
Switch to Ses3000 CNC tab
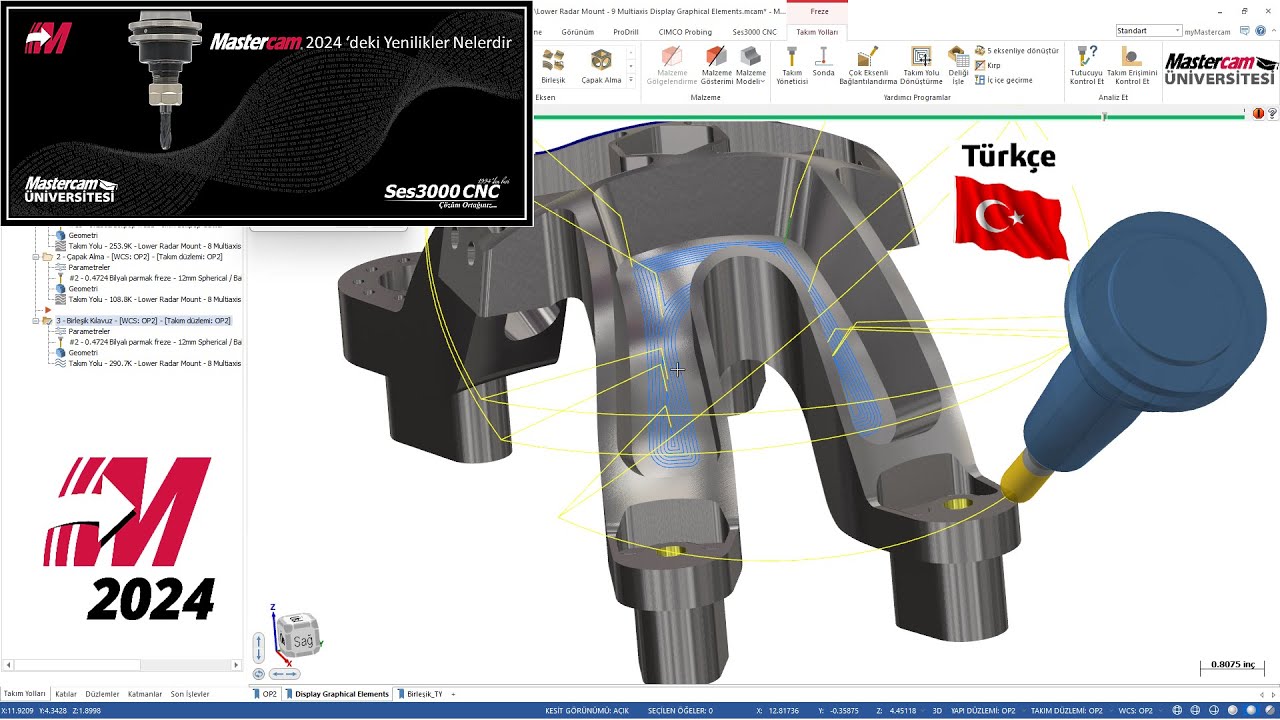(x=754, y=32)
